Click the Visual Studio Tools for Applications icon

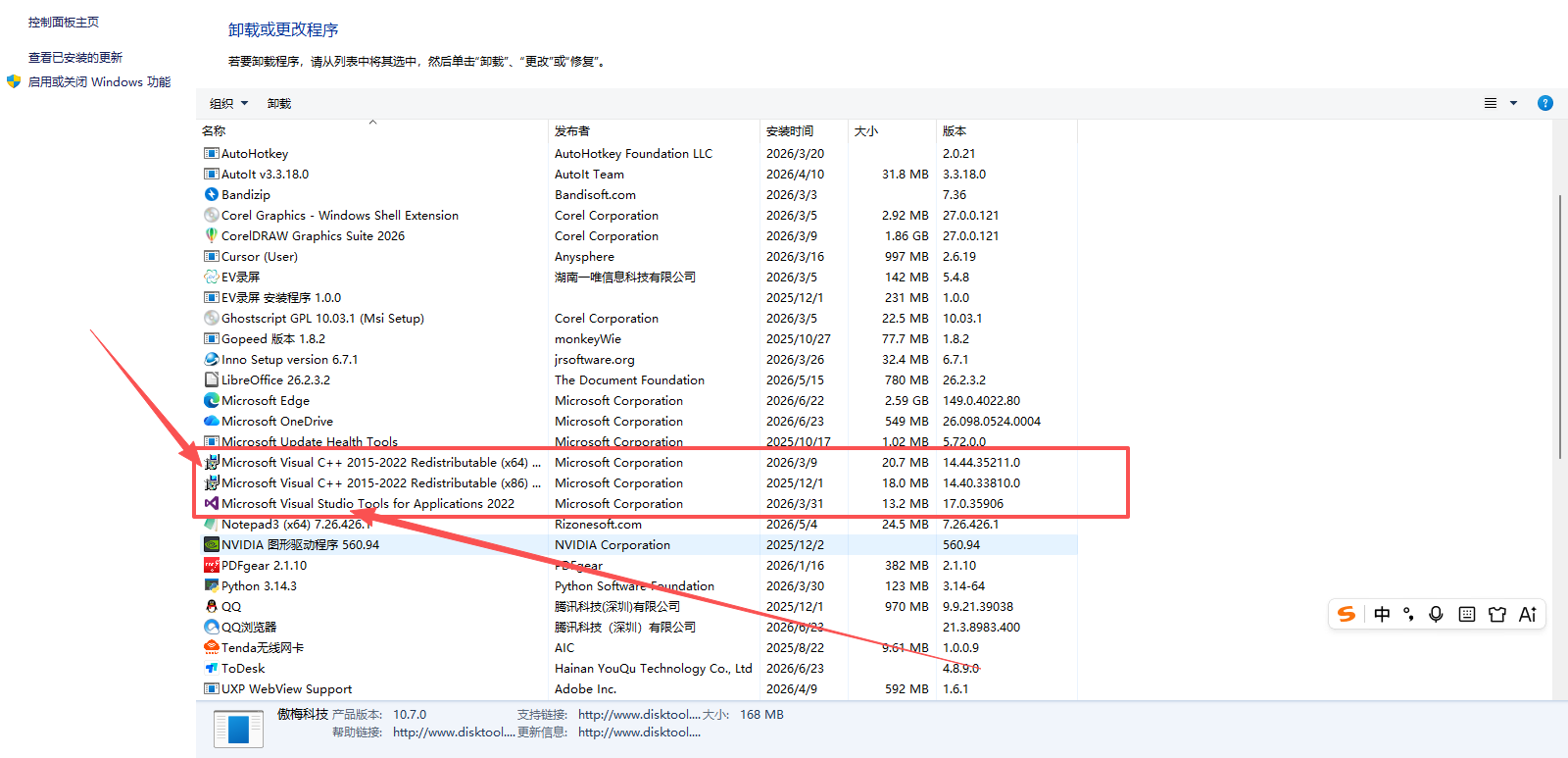click(211, 503)
